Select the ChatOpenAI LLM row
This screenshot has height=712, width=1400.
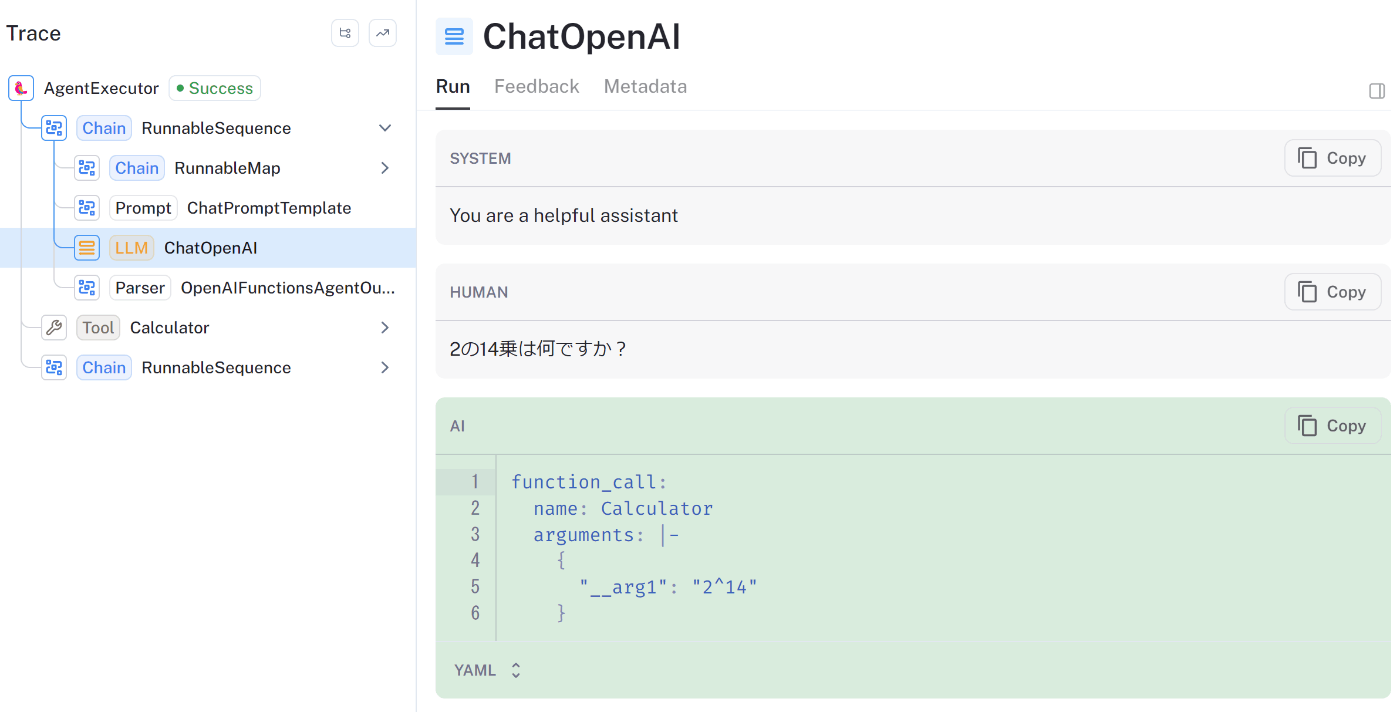coord(208,248)
